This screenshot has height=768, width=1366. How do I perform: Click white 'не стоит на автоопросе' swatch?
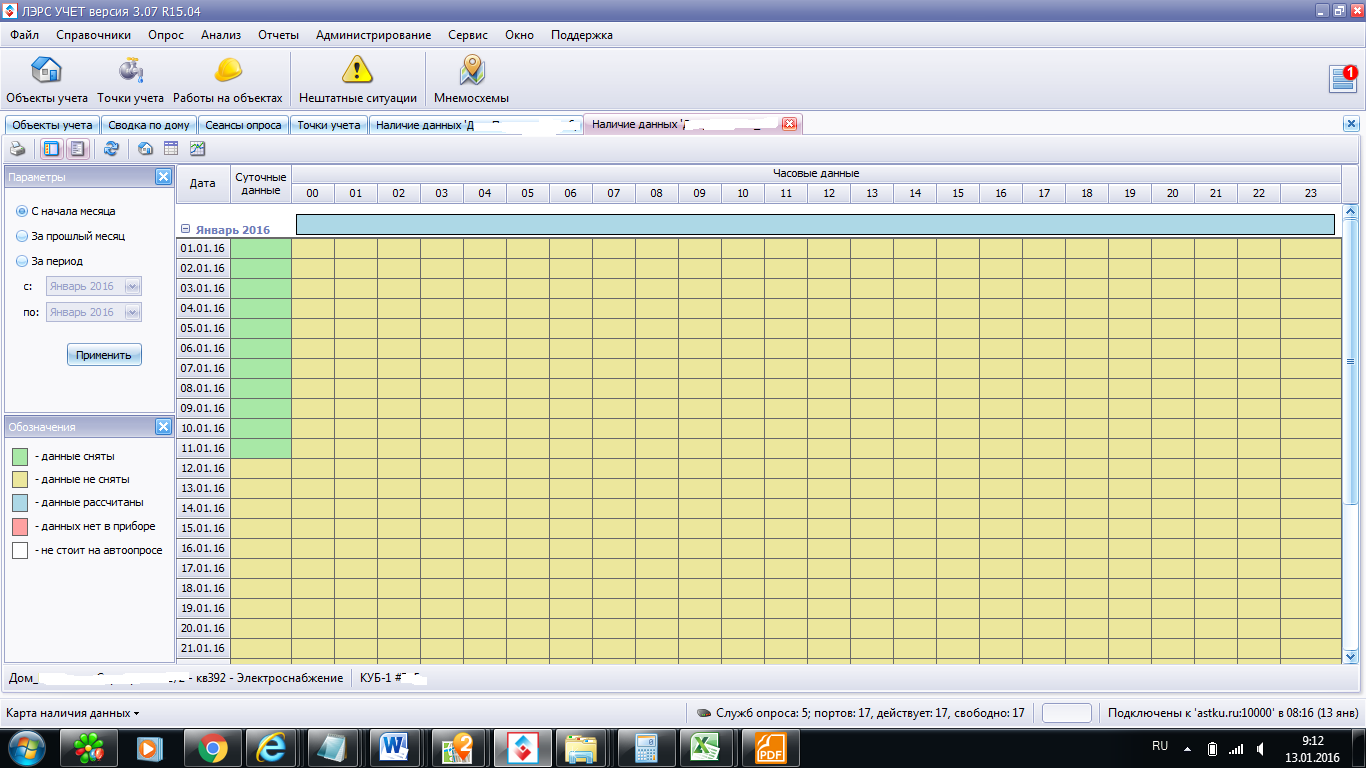20,550
